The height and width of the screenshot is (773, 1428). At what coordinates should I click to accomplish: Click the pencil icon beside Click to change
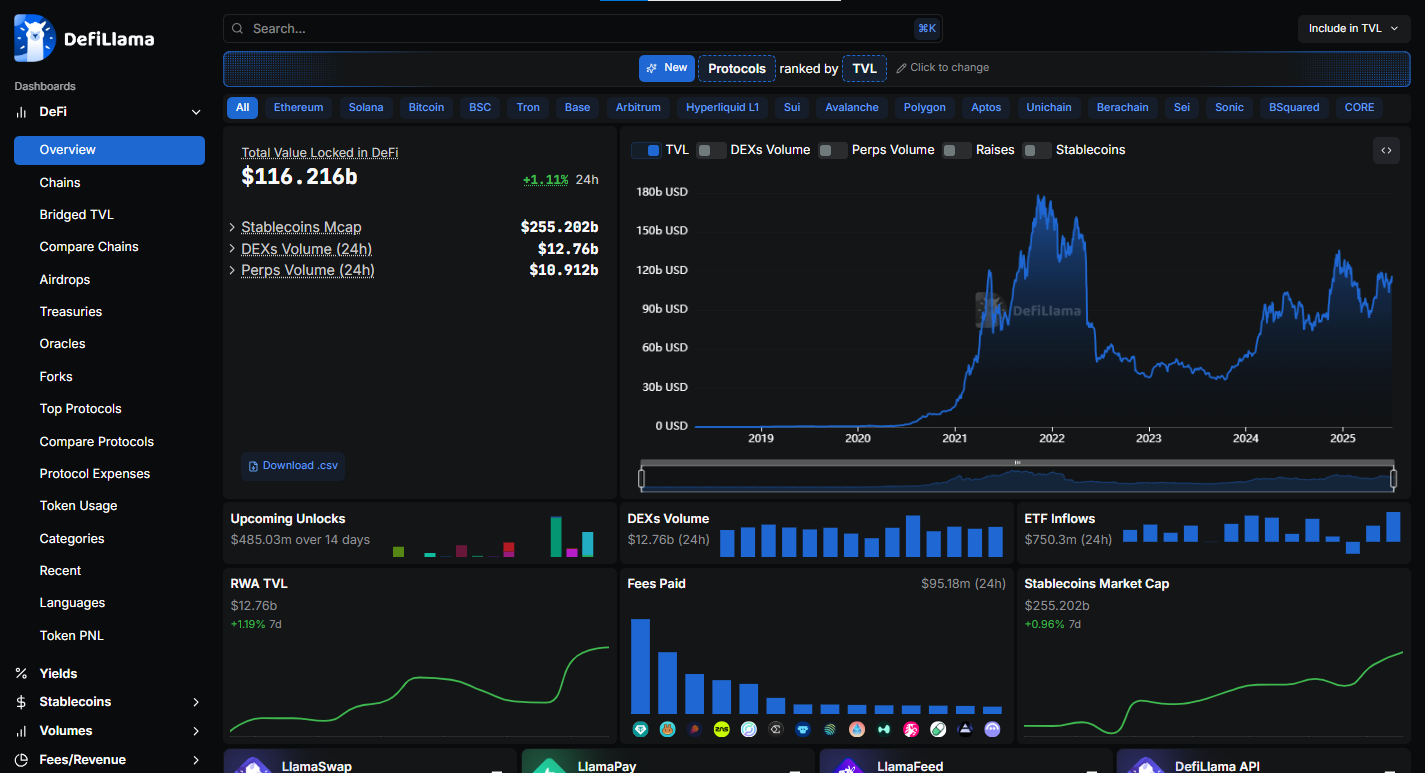(901, 68)
